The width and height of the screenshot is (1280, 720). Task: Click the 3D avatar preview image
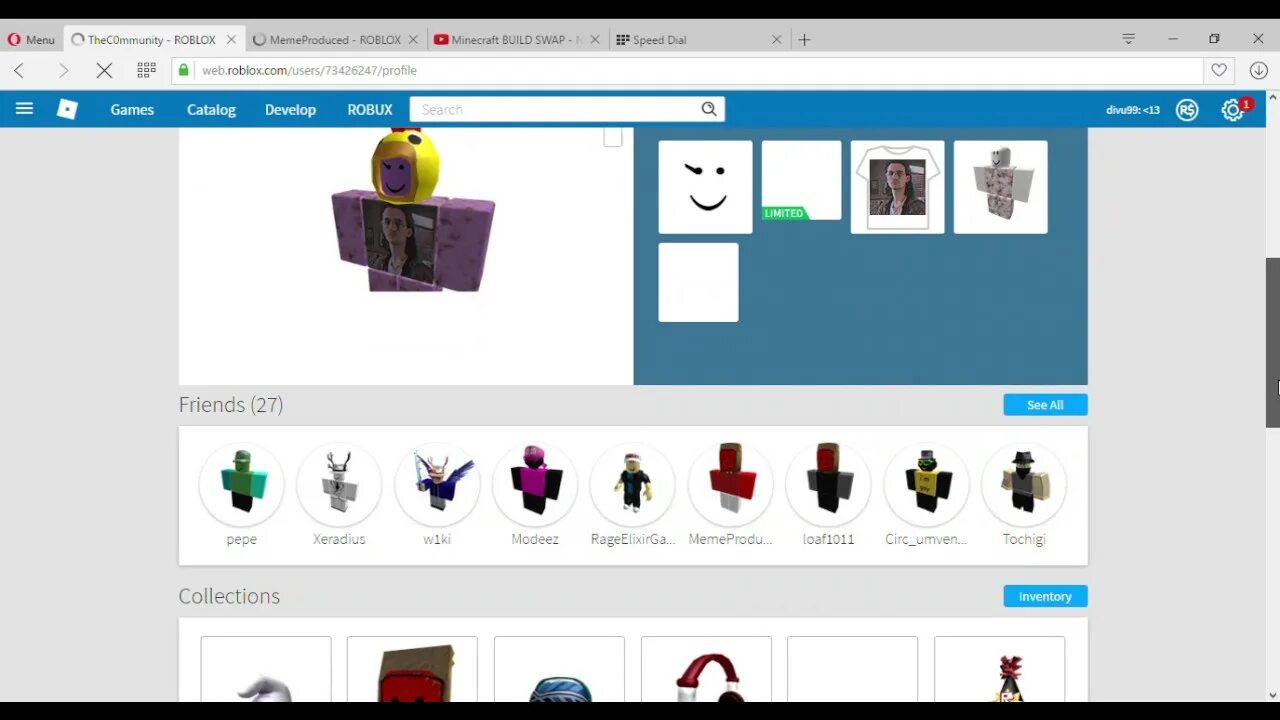tap(413, 212)
